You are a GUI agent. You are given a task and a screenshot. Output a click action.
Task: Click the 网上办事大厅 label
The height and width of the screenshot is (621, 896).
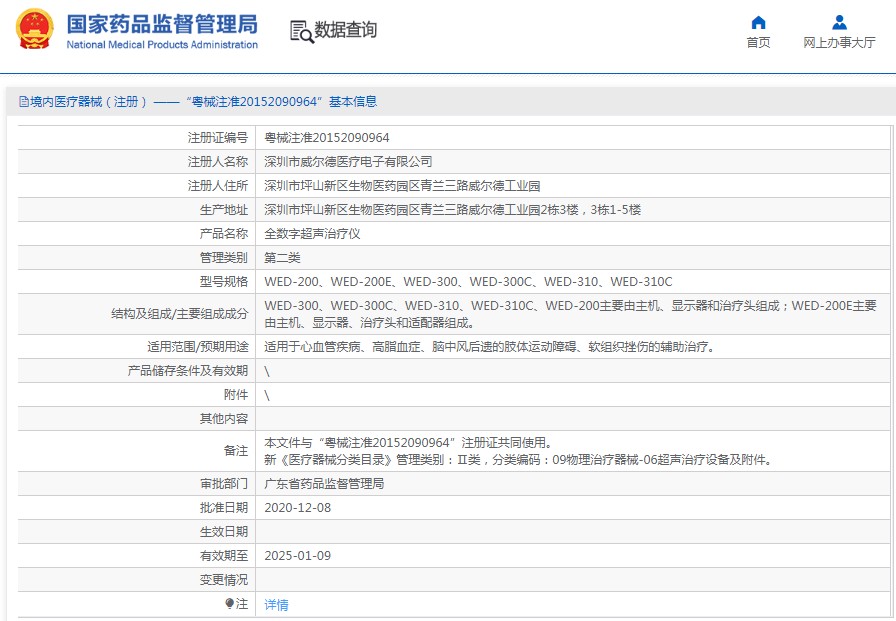(x=839, y=42)
